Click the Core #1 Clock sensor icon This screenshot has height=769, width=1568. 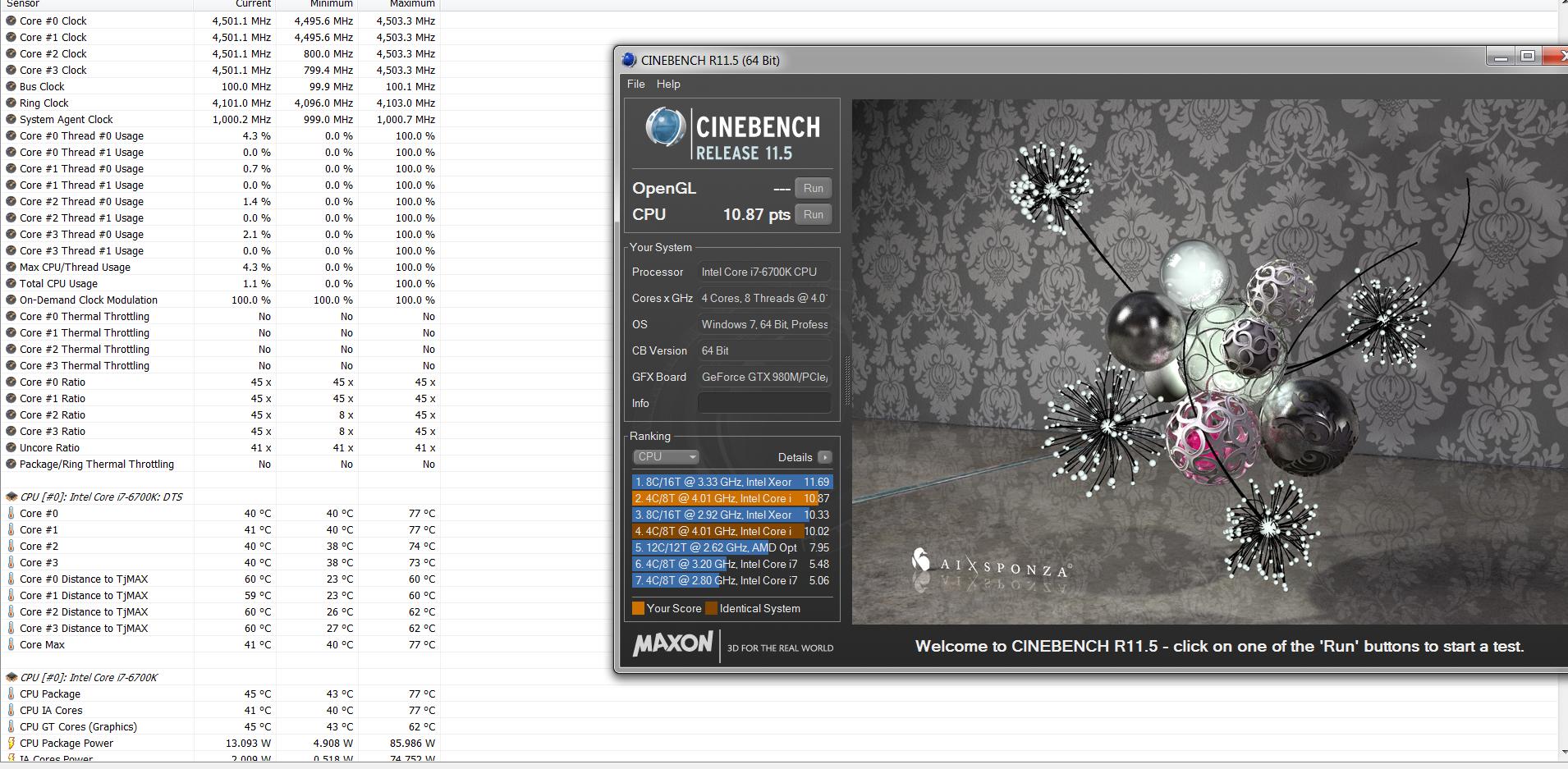pyautogui.click(x=11, y=37)
